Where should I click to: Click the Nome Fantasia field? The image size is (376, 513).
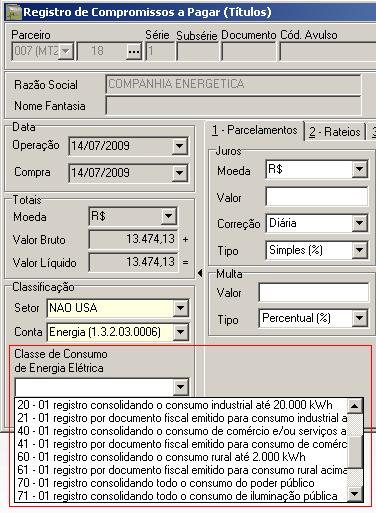[233, 106]
